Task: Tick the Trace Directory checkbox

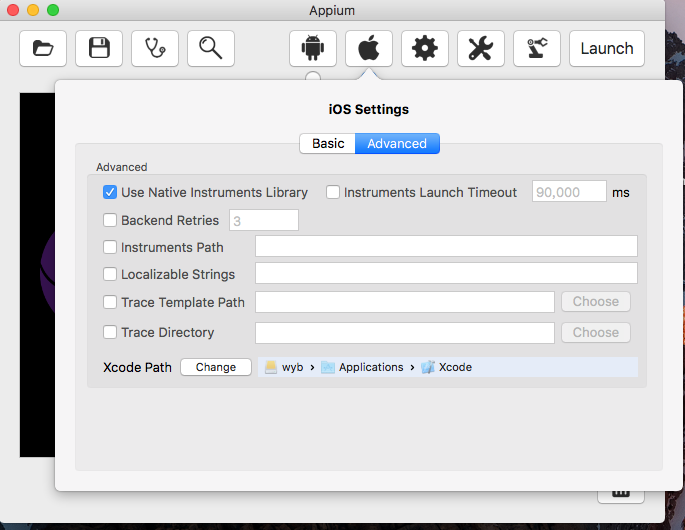Action: (x=110, y=332)
